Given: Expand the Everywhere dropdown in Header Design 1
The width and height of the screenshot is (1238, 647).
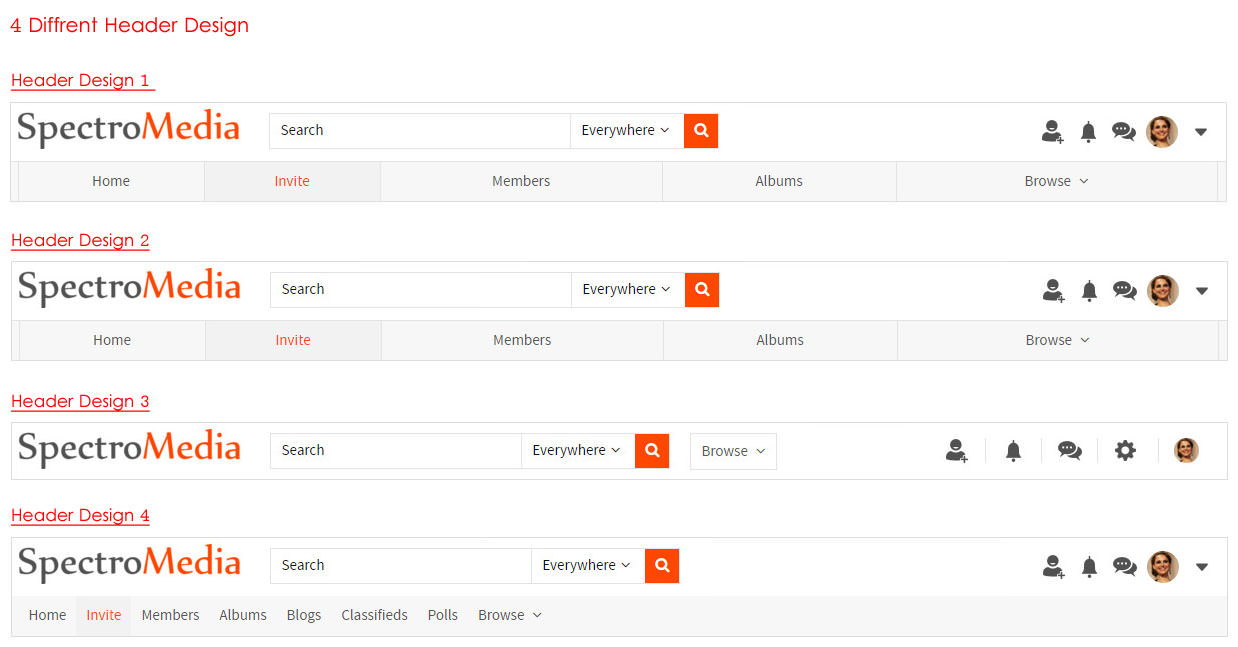Looking at the screenshot, I should click(626, 130).
